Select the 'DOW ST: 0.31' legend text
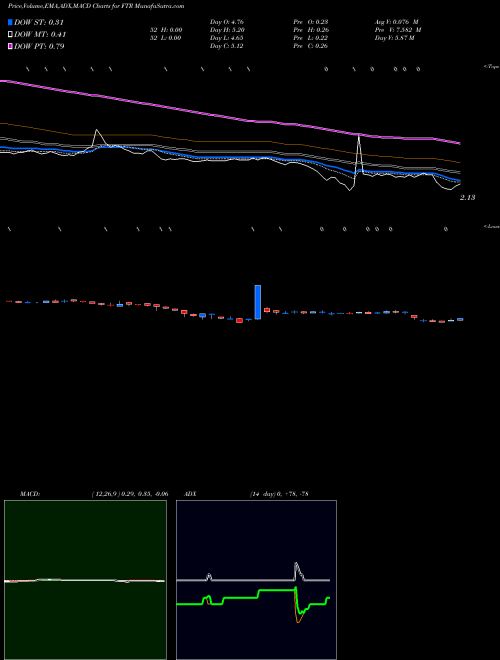 (x=39, y=22)
